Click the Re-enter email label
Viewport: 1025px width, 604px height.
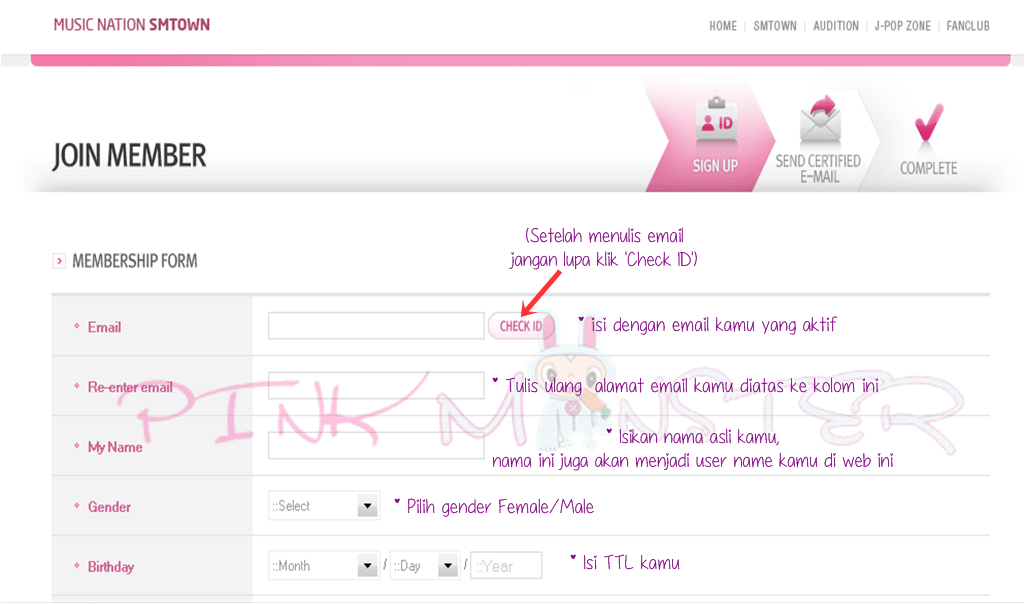click(x=130, y=387)
